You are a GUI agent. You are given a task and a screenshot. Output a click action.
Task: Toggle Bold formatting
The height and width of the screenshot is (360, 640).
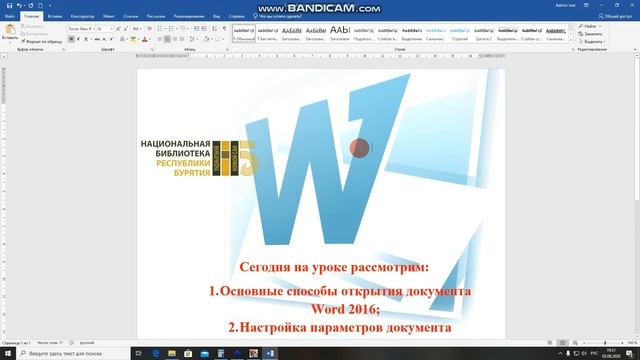pyautogui.click(x=71, y=39)
